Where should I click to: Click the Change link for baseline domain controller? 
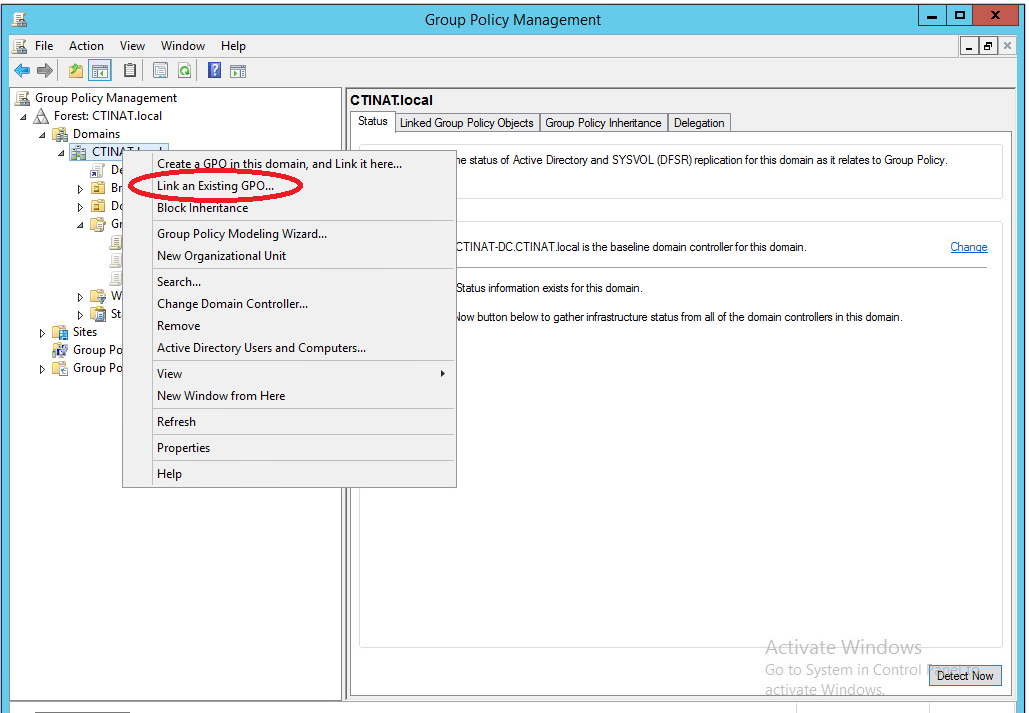pyautogui.click(x=967, y=246)
